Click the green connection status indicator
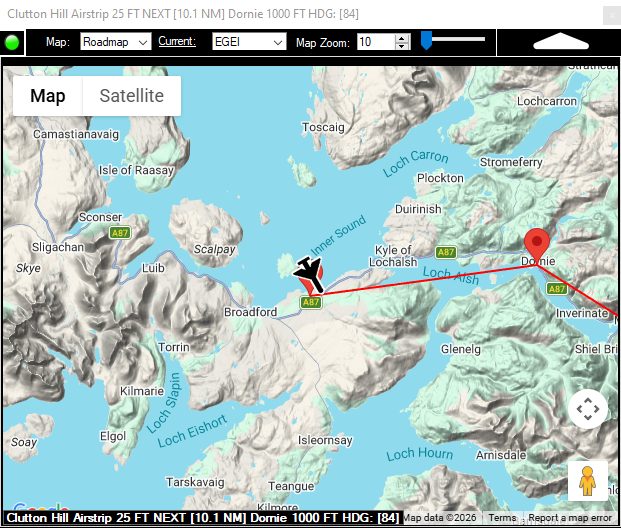The width and height of the screenshot is (621, 528). (14, 42)
